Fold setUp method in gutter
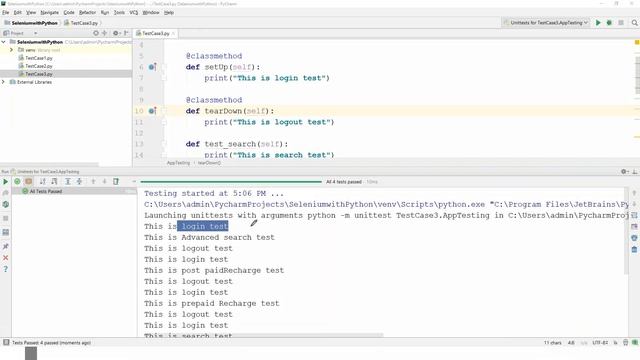 click(164, 67)
